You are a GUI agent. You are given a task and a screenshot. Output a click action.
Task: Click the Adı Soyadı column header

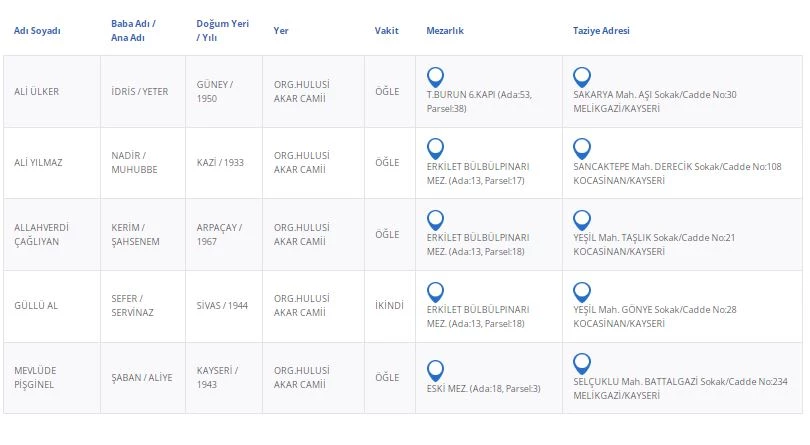click(x=37, y=31)
